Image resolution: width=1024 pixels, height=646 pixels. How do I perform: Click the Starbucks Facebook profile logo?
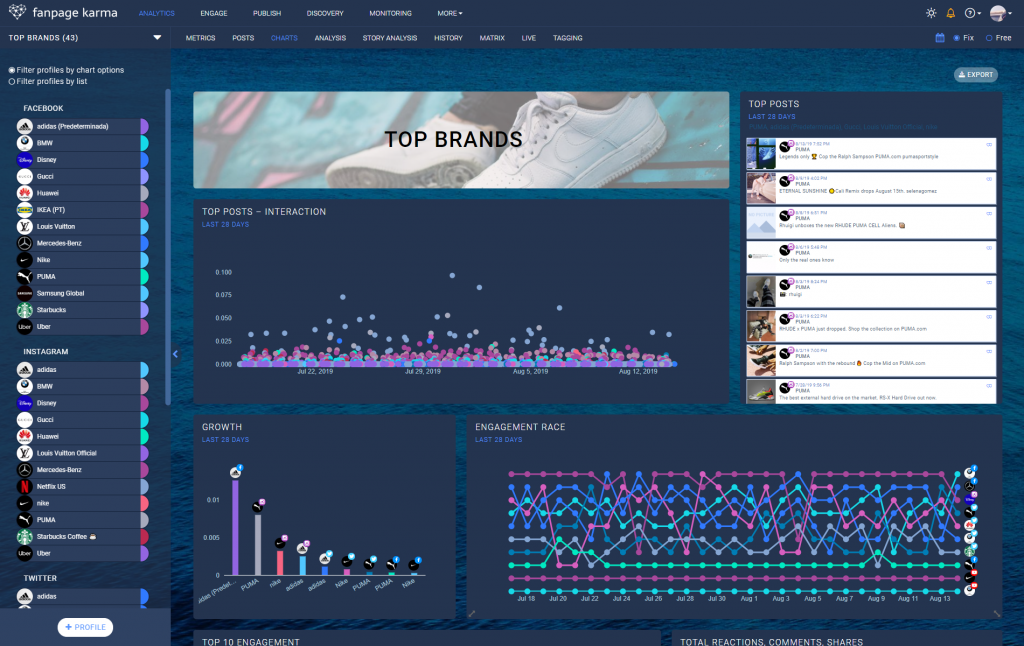[25, 310]
